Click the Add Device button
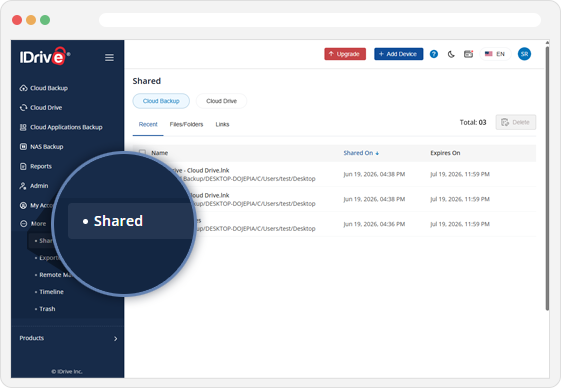 pyautogui.click(x=399, y=54)
